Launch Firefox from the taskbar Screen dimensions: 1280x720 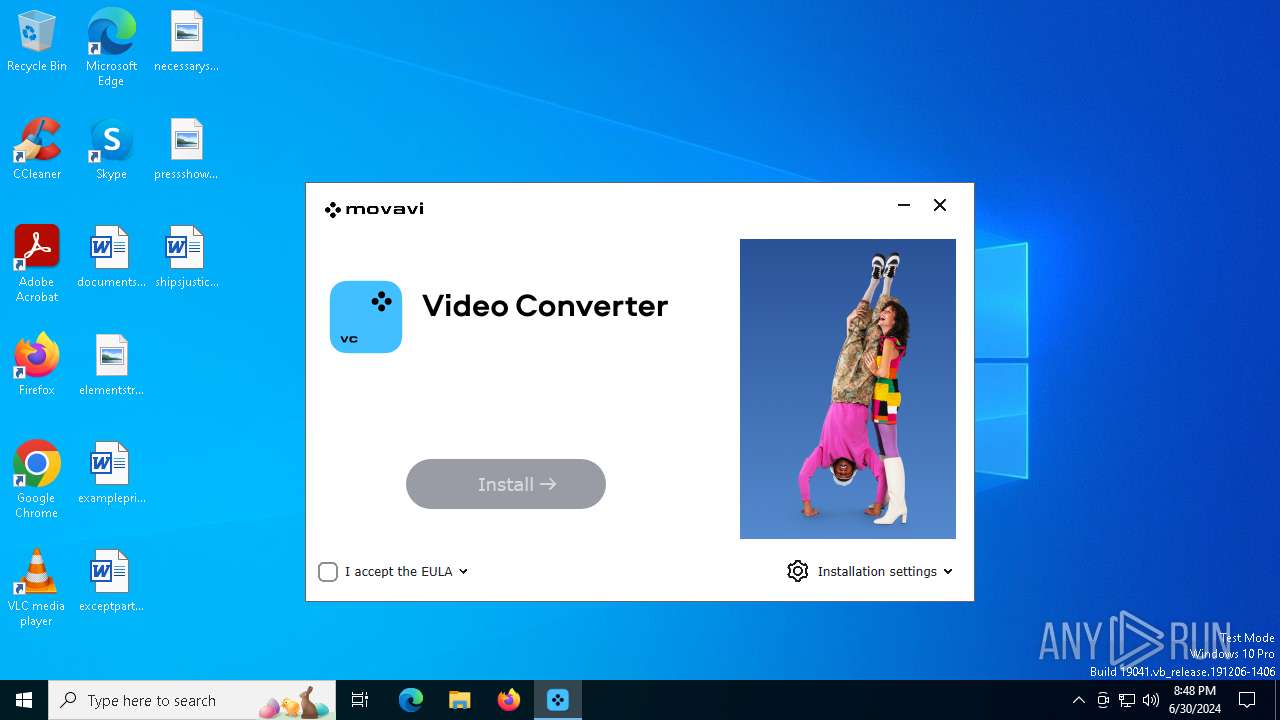coord(509,700)
